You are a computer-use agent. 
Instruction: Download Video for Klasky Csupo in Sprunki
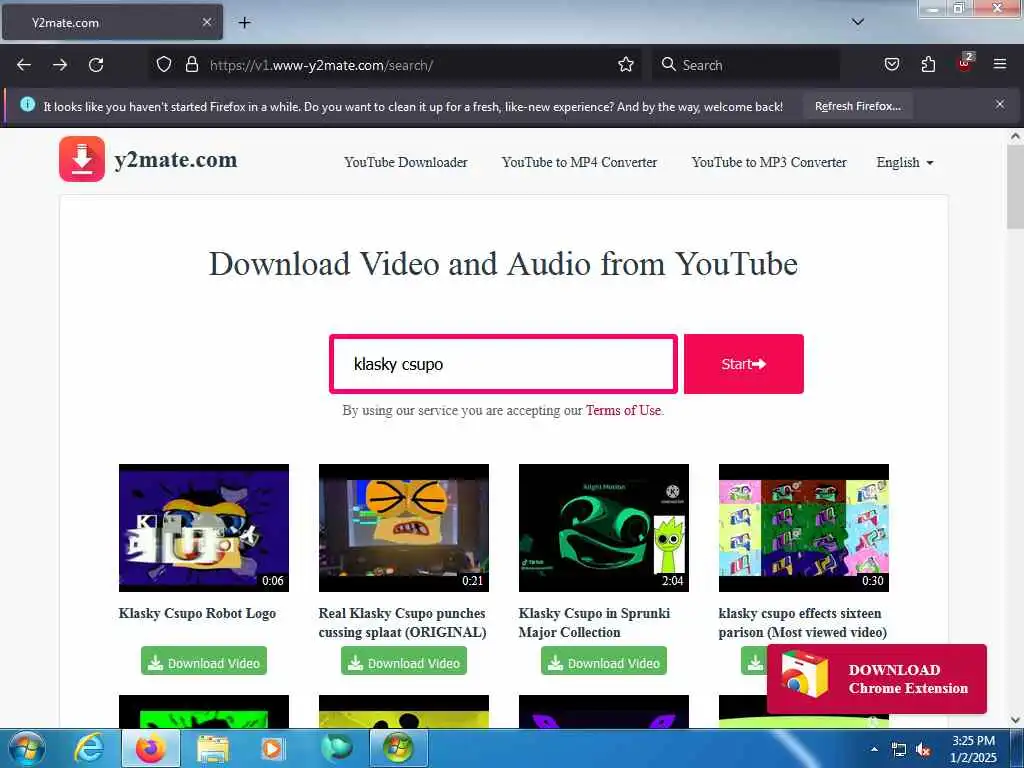(603, 661)
